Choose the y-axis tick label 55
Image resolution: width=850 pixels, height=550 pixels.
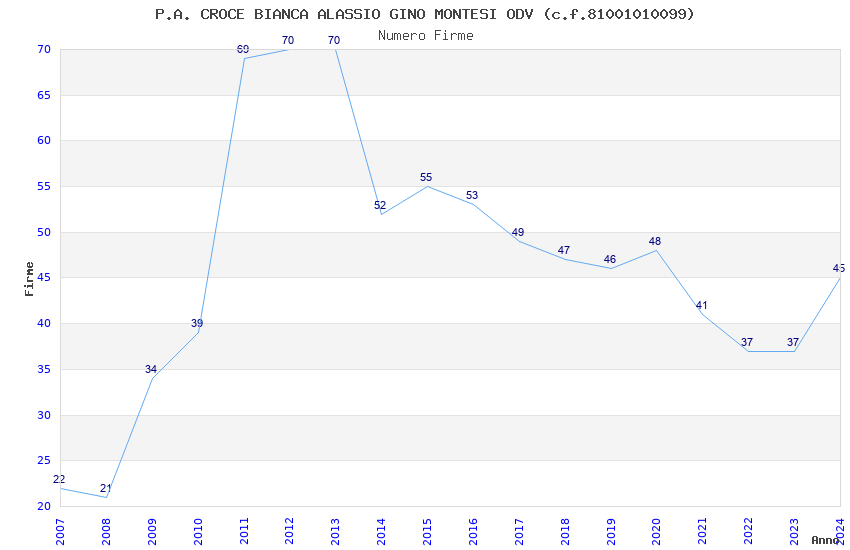click(44, 186)
